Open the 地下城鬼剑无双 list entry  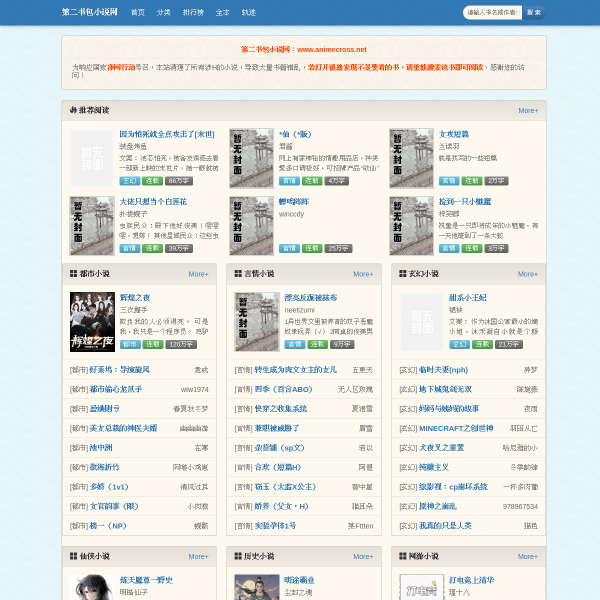pyautogui.click(x=445, y=389)
